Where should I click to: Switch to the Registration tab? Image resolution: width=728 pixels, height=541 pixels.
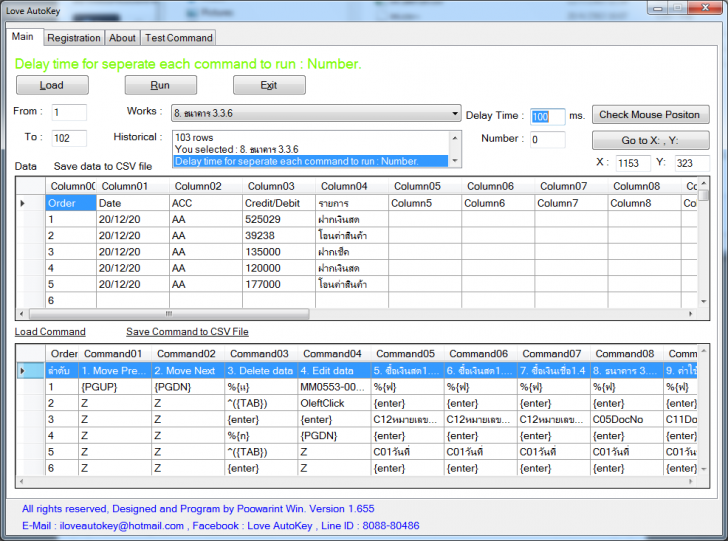(74, 38)
